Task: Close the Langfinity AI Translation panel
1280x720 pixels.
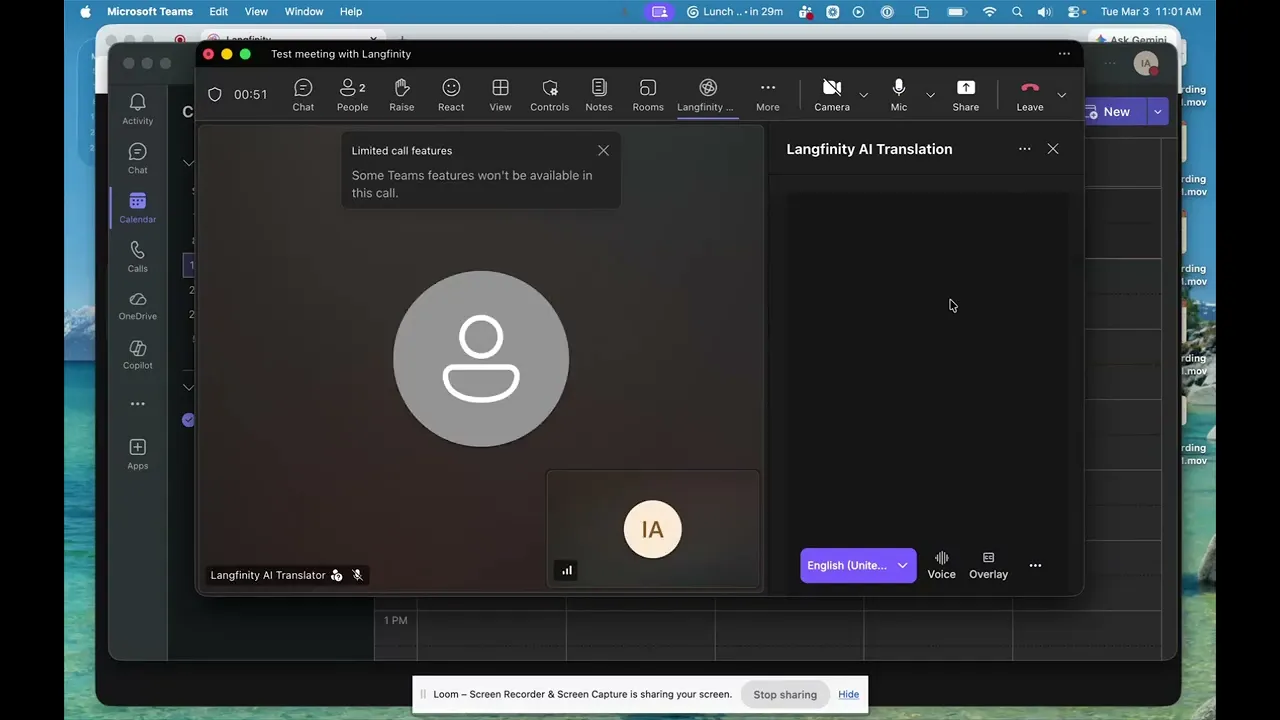Action: 1053,149
